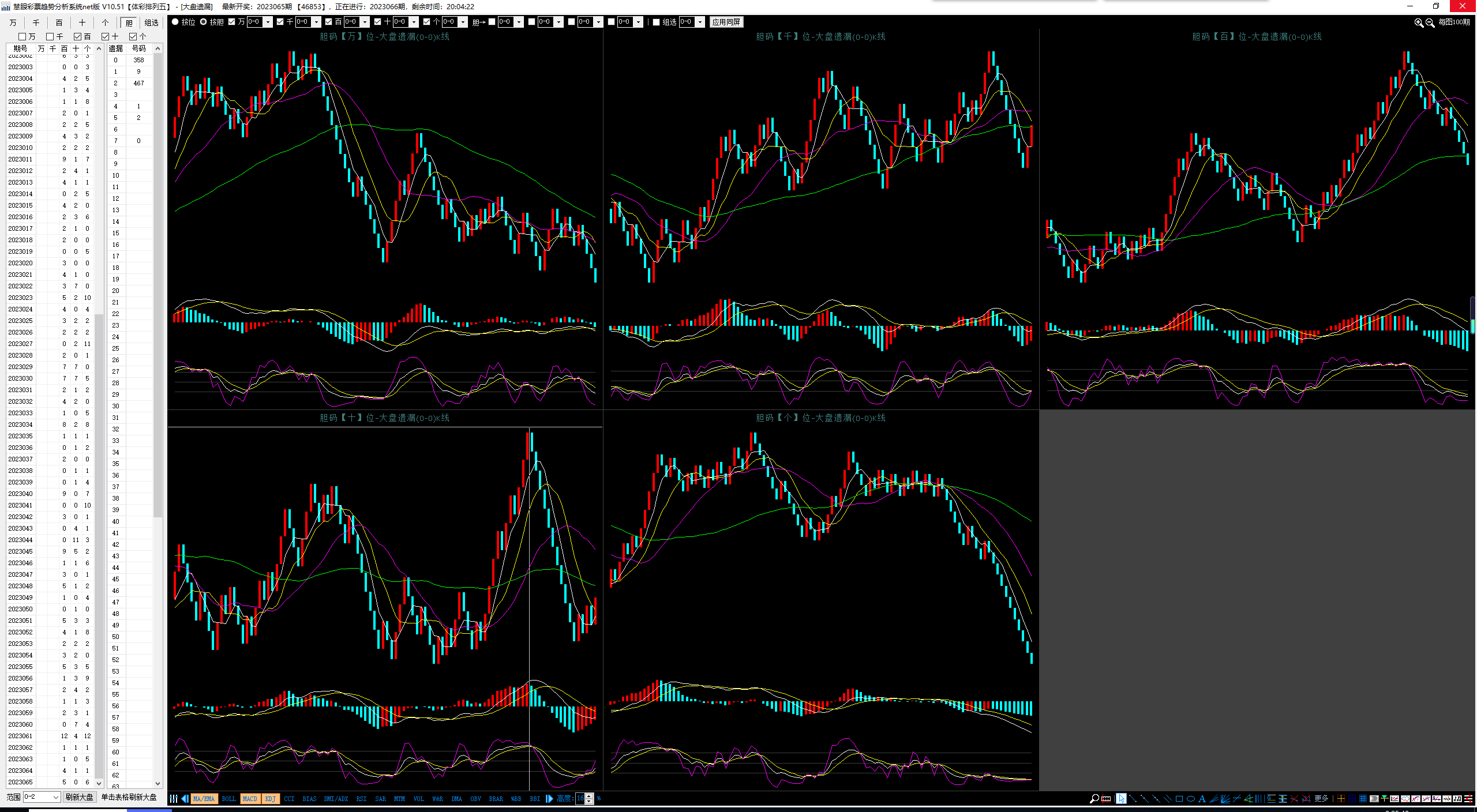This screenshot has width=1477, height=812.
Task: Click the 刷新大盘 button
Action: [x=79, y=797]
